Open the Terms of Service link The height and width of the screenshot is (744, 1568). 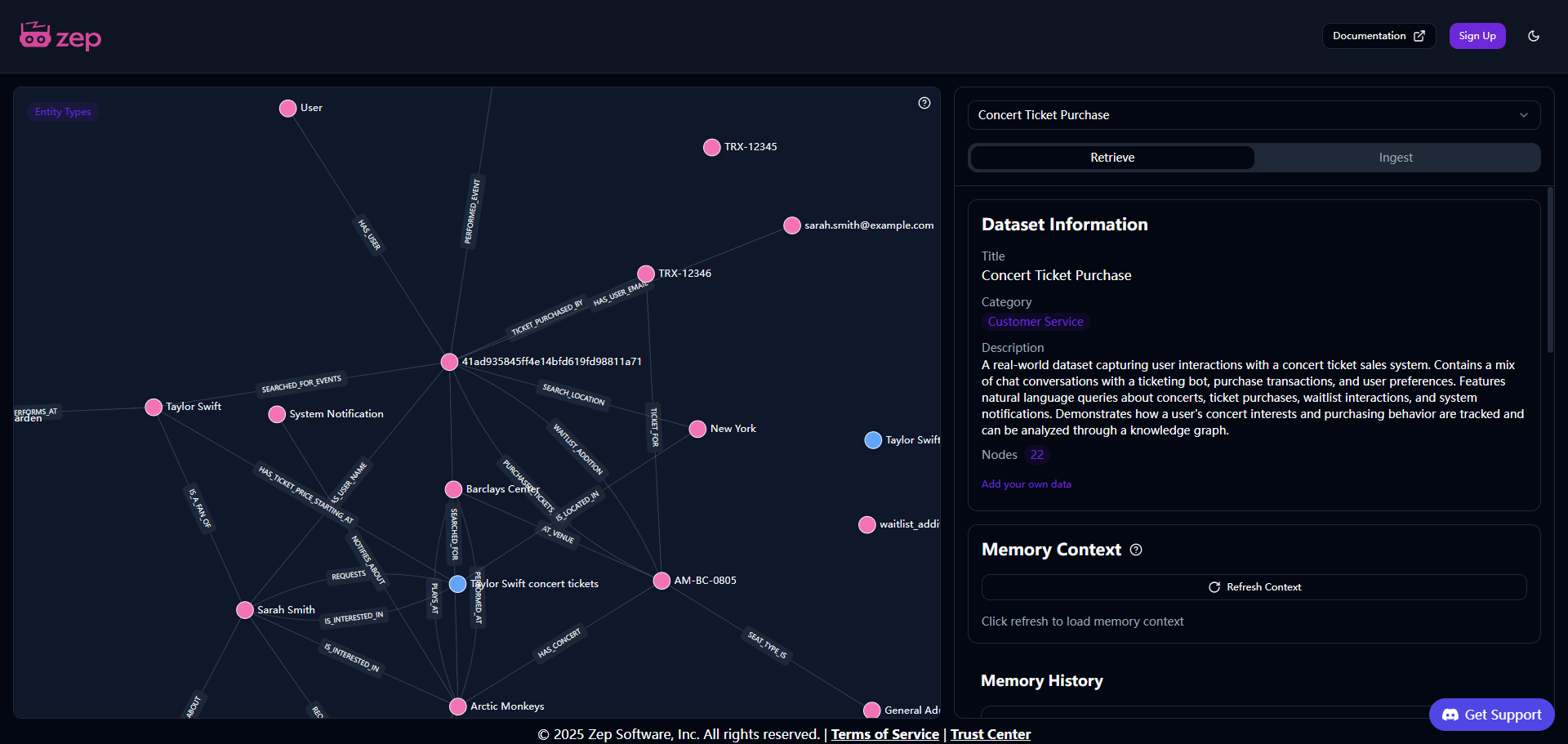tap(884, 734)
